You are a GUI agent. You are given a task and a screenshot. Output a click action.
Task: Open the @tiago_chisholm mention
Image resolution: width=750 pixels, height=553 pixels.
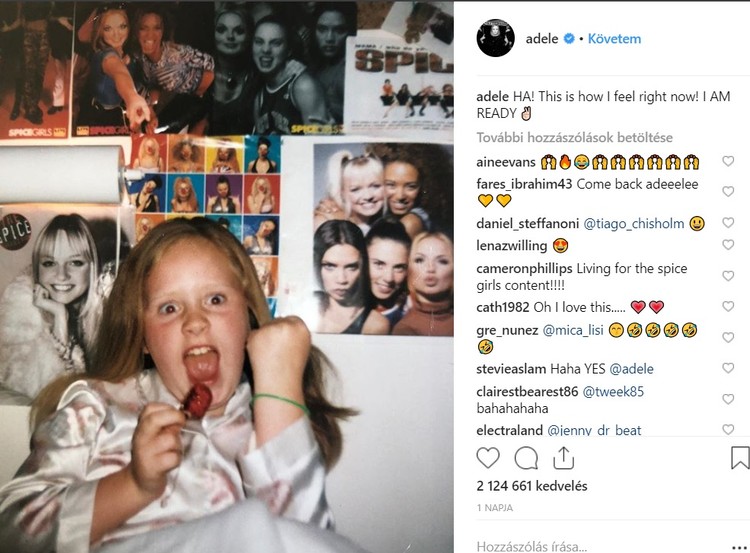click(x=634, y=223)
